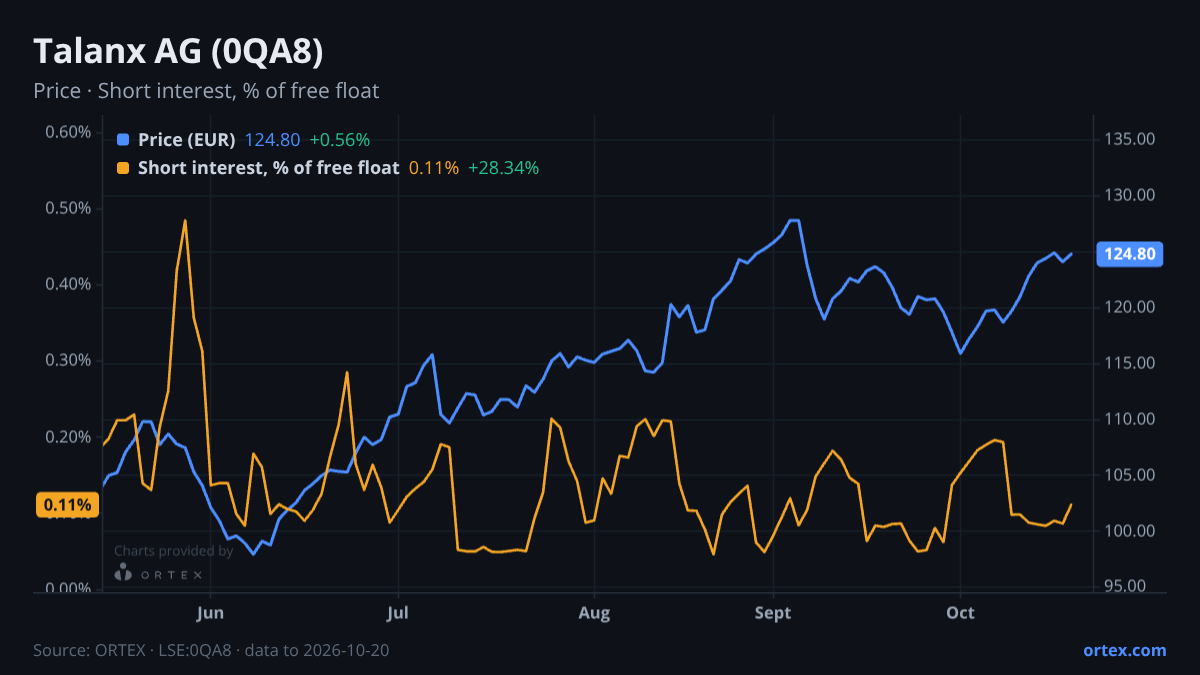Click the blue Price legend swatch
The height and width of the screenshot is (675, 1200).
(x=123, y=140)
